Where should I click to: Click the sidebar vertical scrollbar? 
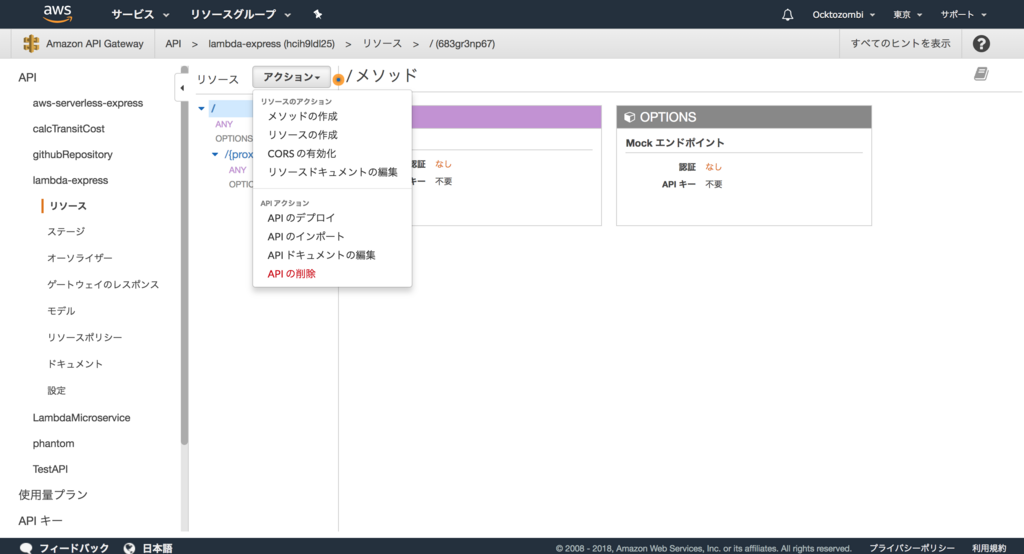coord(184,255)
